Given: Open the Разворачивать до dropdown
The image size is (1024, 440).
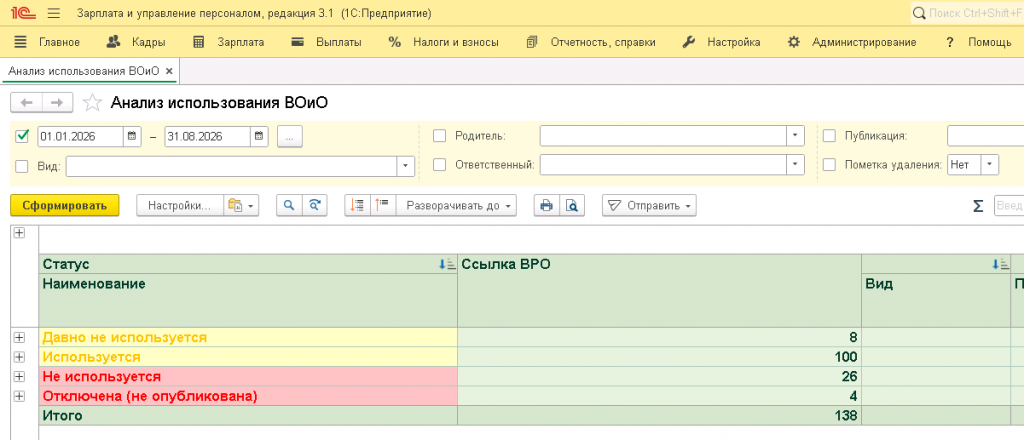Looking at the screenshot, I should [x=456, y=206].
